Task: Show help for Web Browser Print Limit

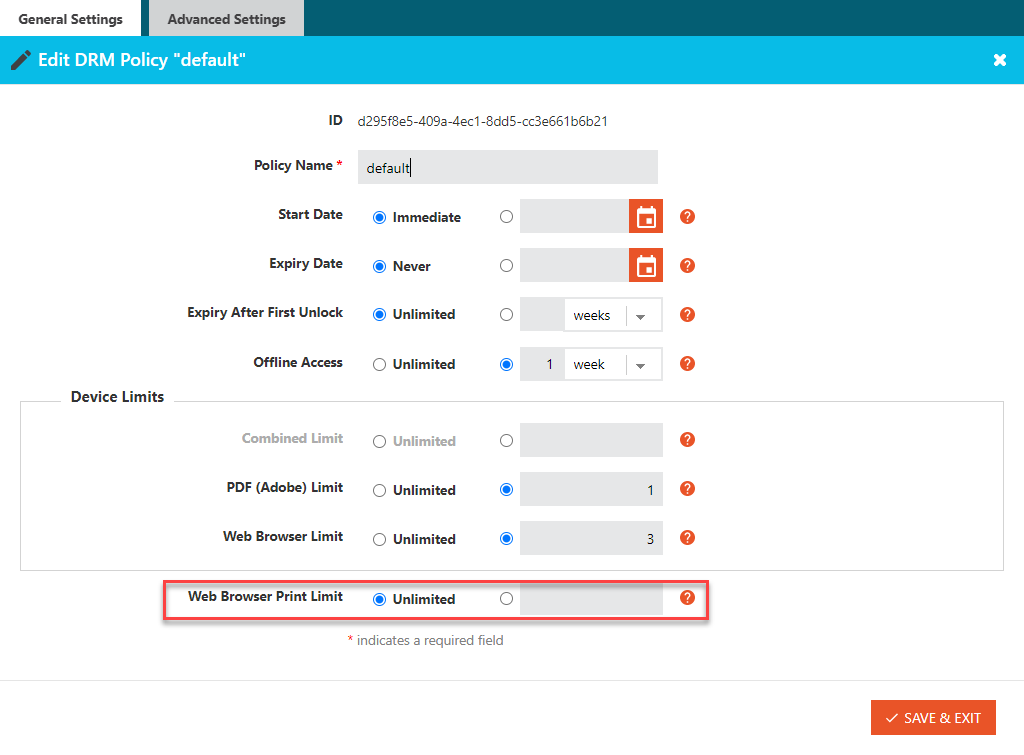Action: click(687, 598)
